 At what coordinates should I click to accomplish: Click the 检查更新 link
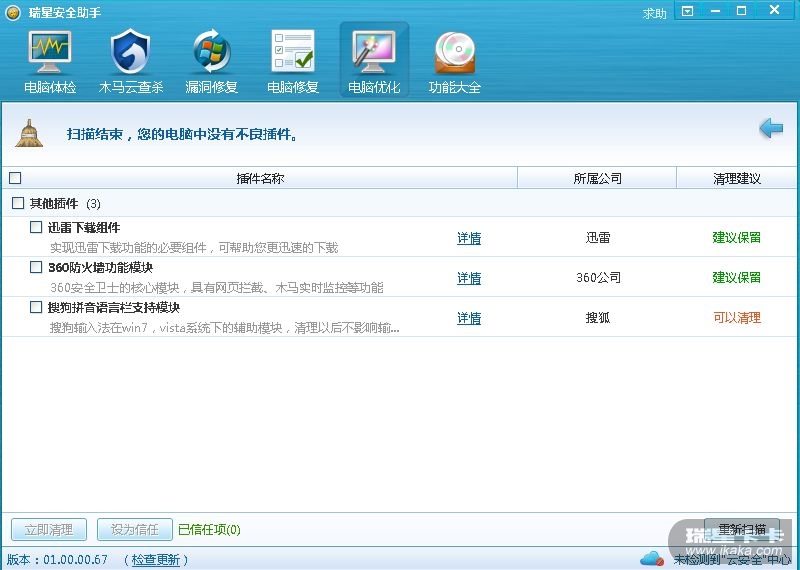click(x=156, y=560)
